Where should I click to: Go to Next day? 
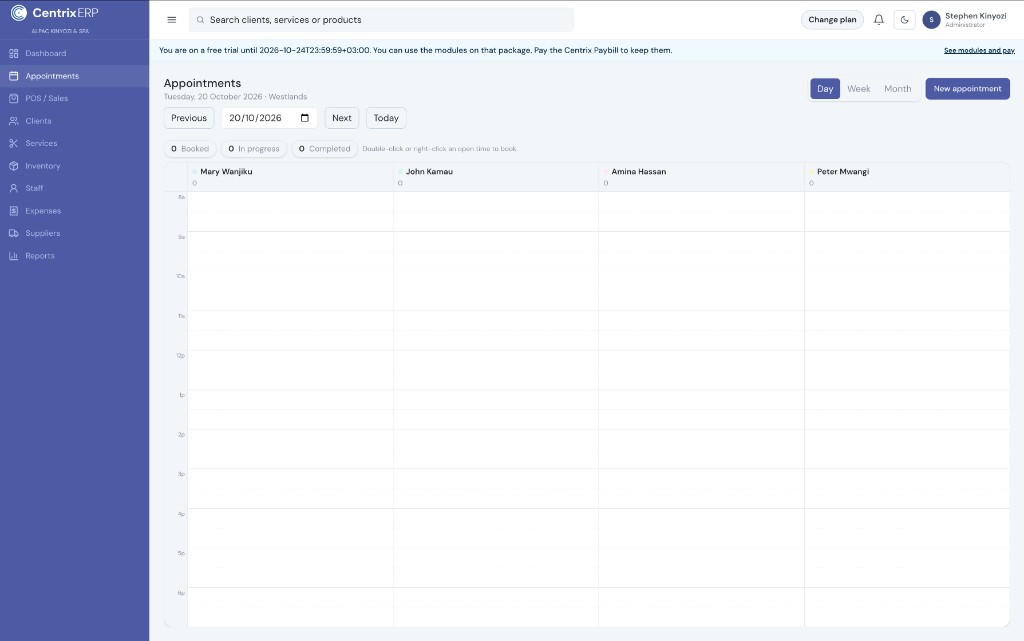[342, 118]
